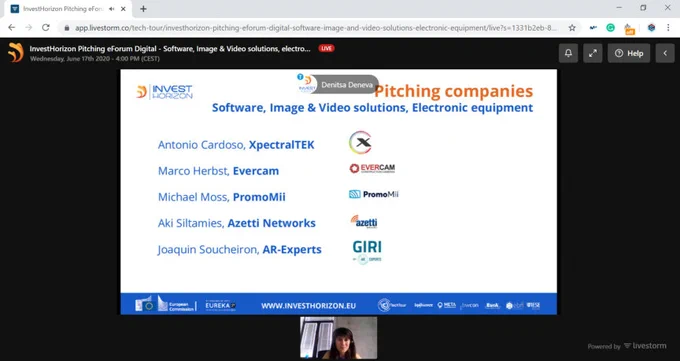Click the azetti logo
The width and height of the screenshot is (680, 361).
click(x=364, y=221)
